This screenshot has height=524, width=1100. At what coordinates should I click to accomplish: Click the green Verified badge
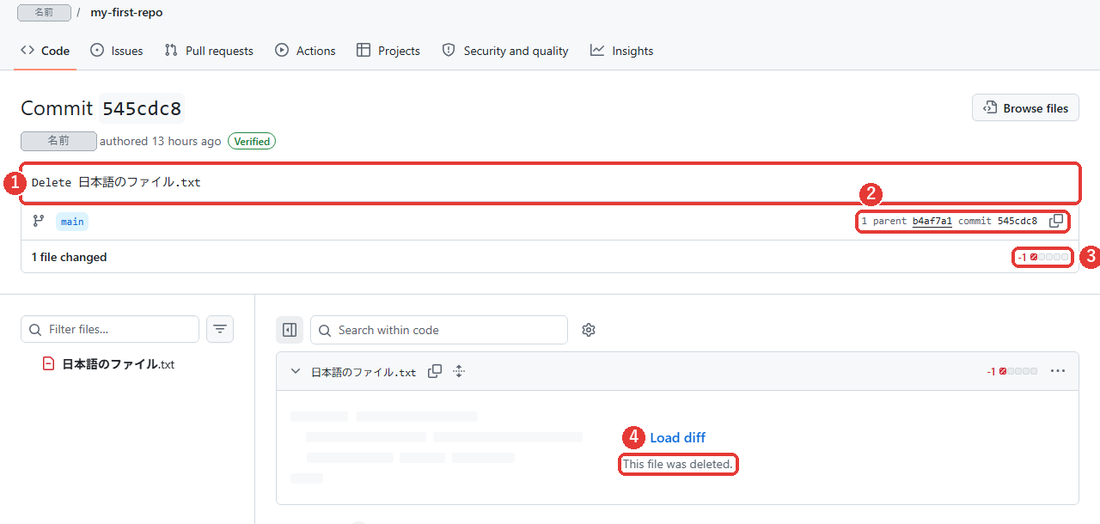252,141
